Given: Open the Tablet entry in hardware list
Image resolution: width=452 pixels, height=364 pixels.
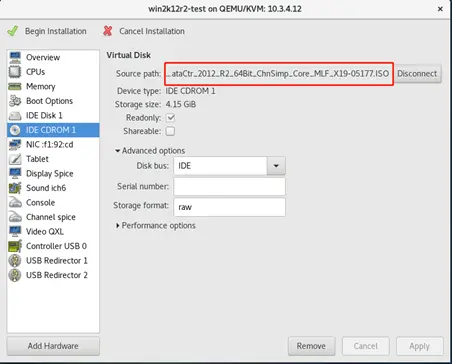Looking at the screenshot, I should tap(53, 159).
